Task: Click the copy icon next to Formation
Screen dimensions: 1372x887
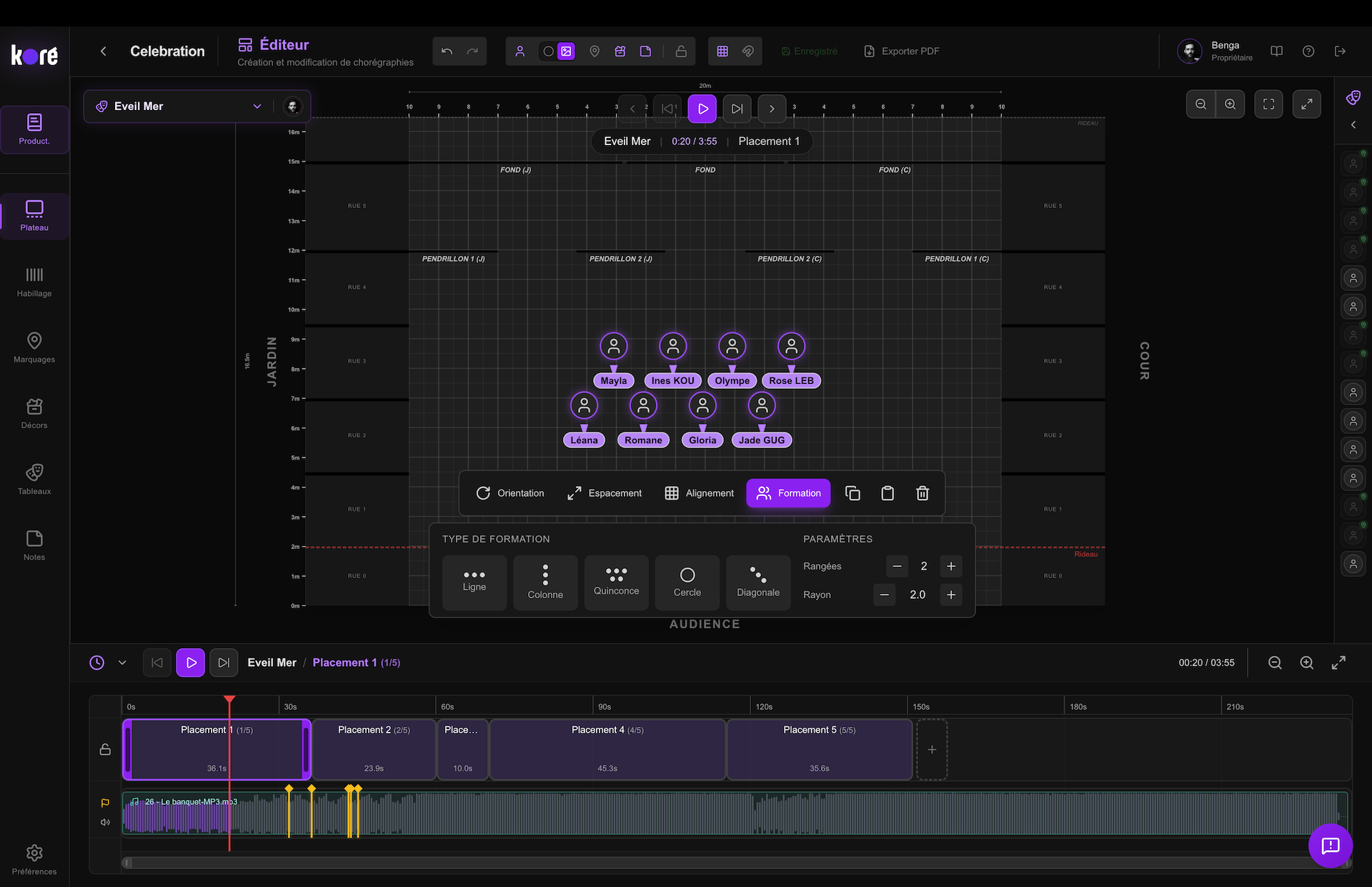Action: pyautogui.click(x=852, y=493)
